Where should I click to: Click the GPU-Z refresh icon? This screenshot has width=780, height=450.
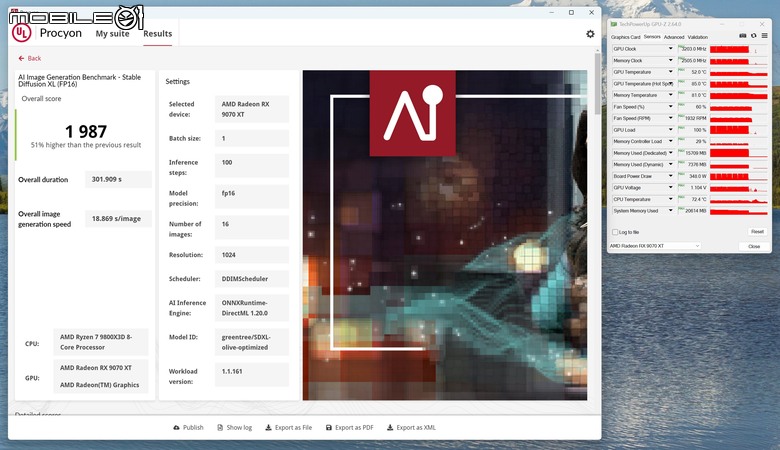click(754, 36)
